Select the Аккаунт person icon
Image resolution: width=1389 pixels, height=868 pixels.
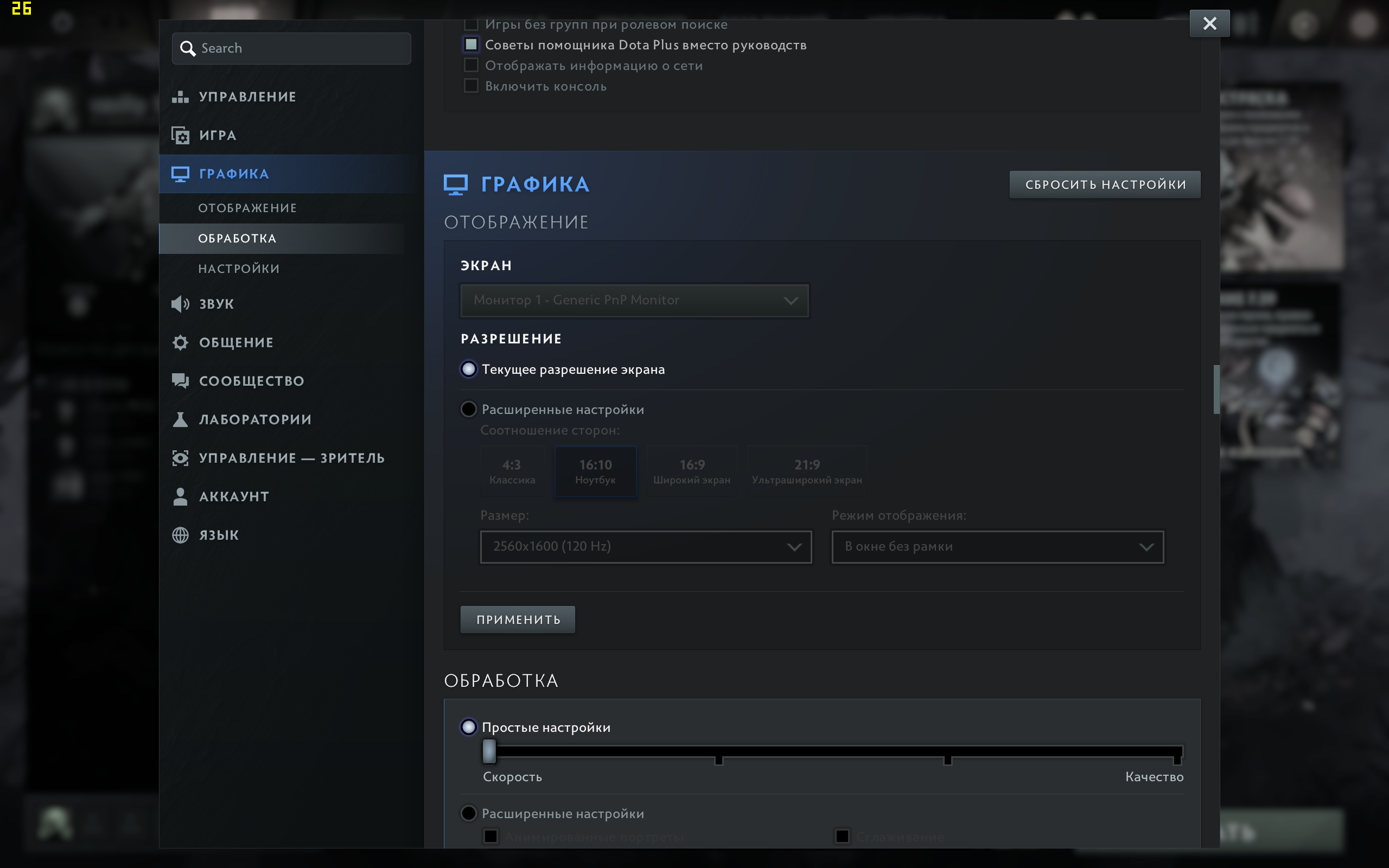180,496
